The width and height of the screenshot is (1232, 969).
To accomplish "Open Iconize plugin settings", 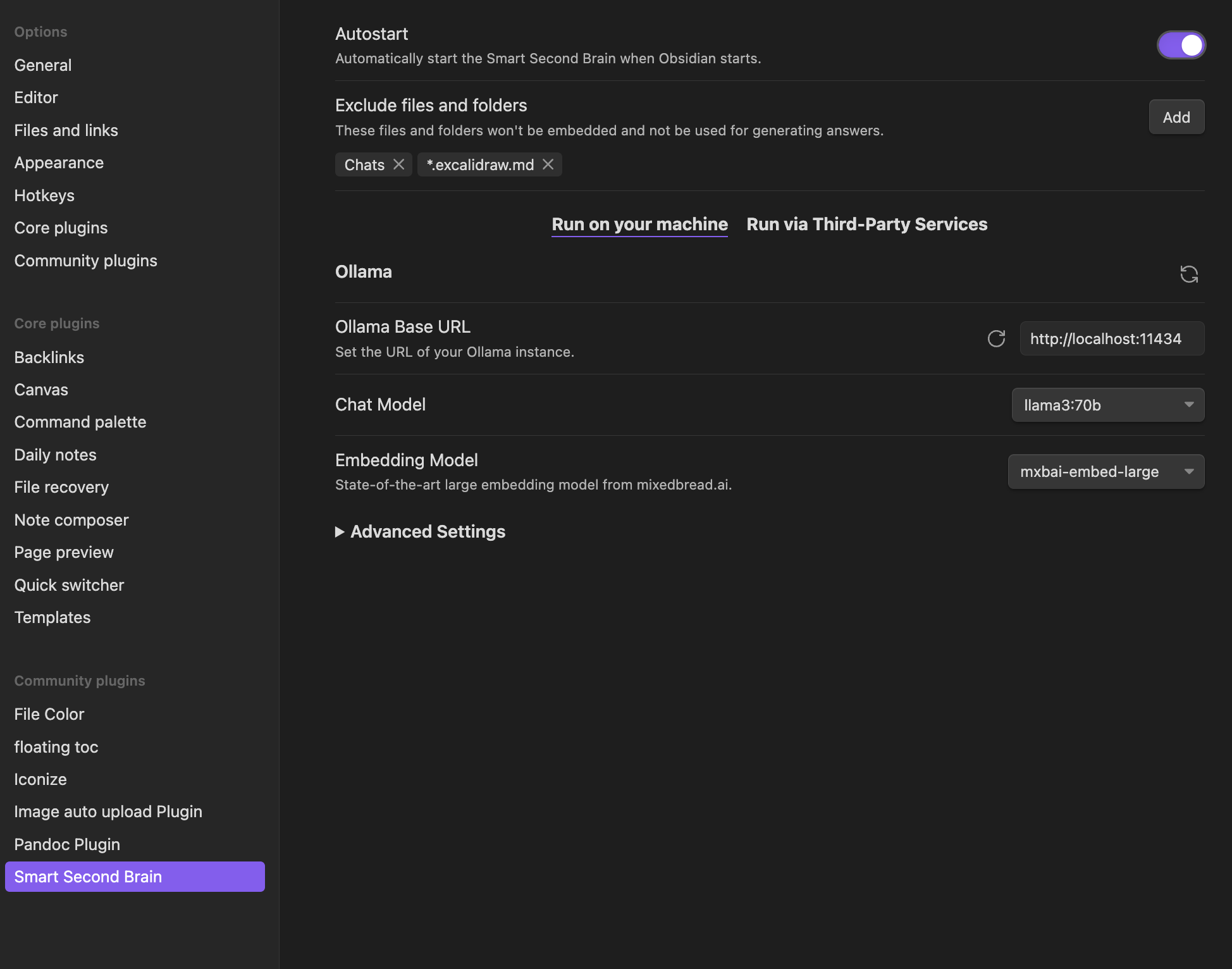I will click(x=40, y=779).
